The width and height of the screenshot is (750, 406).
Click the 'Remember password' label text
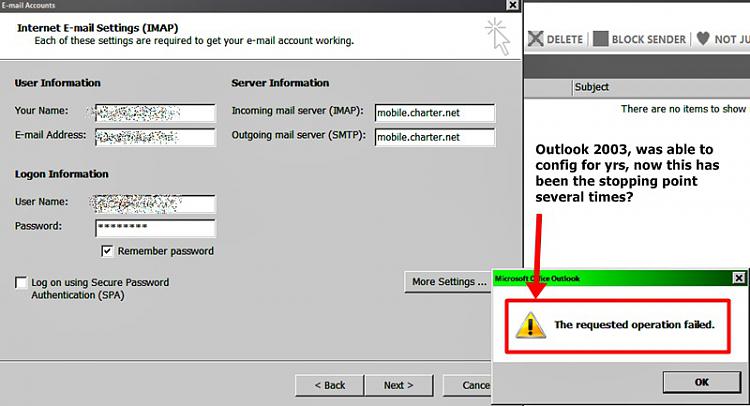165,251
